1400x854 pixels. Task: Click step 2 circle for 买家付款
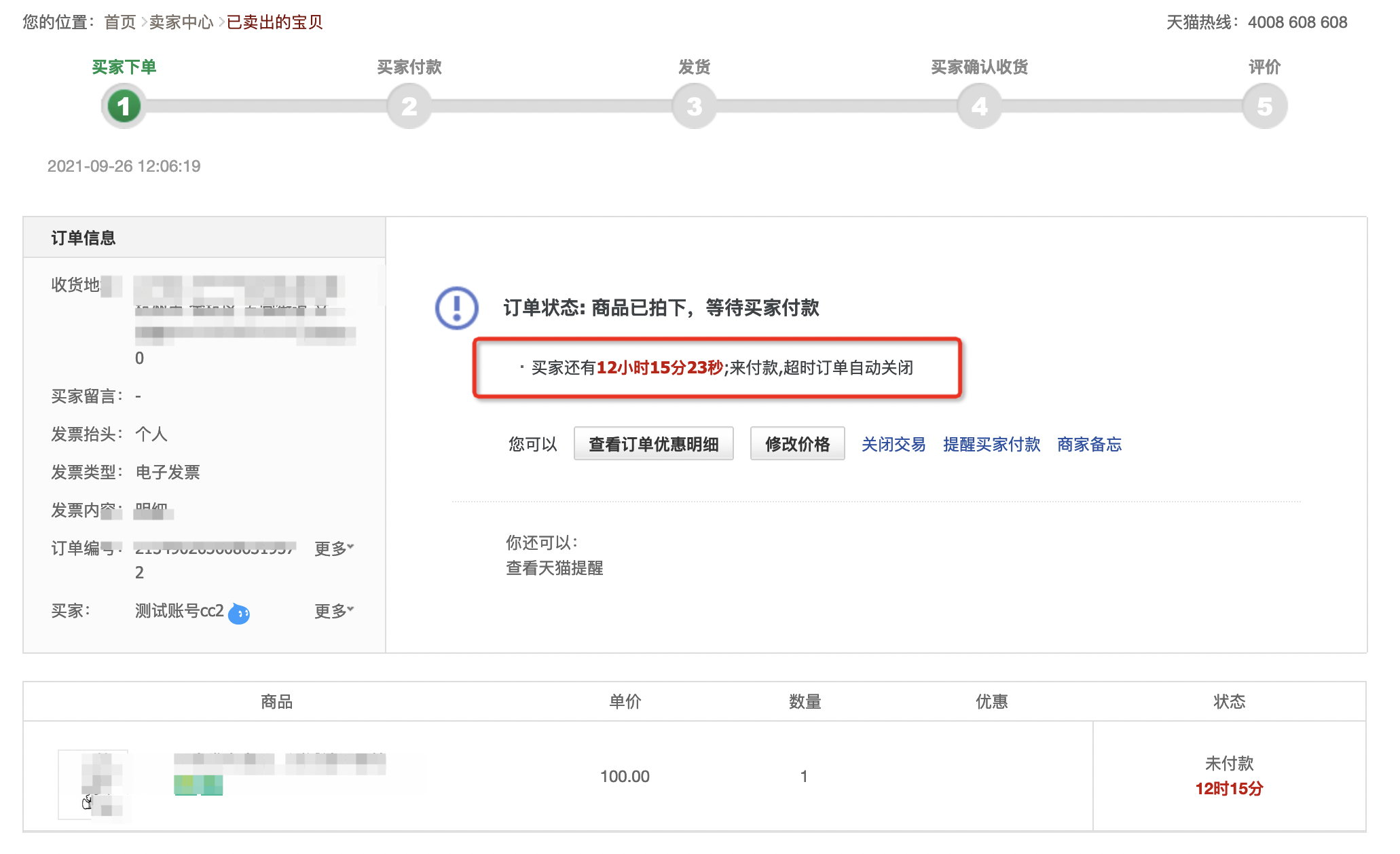click(409, 106)
